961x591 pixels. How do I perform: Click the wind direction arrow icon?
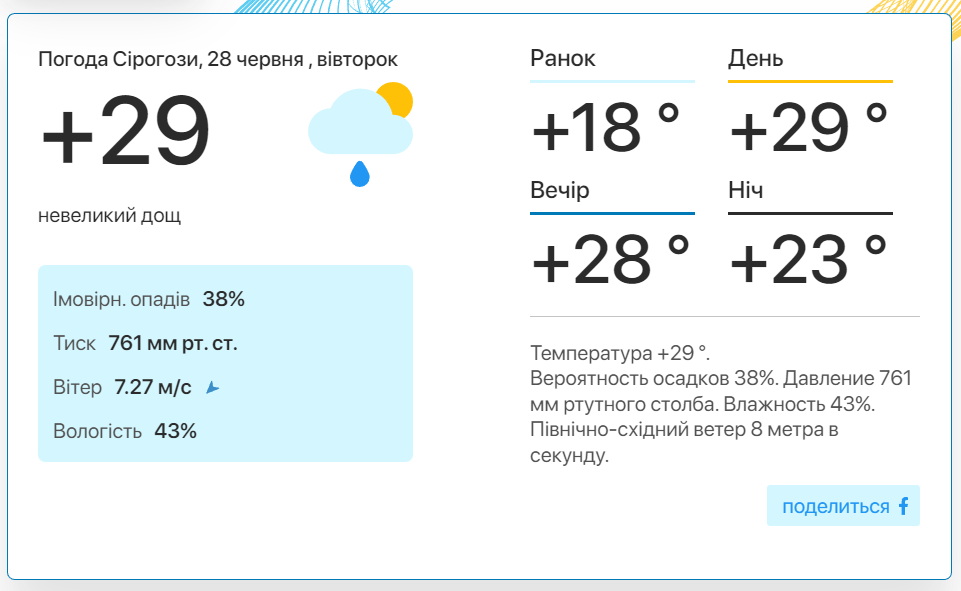pos(212,387)
